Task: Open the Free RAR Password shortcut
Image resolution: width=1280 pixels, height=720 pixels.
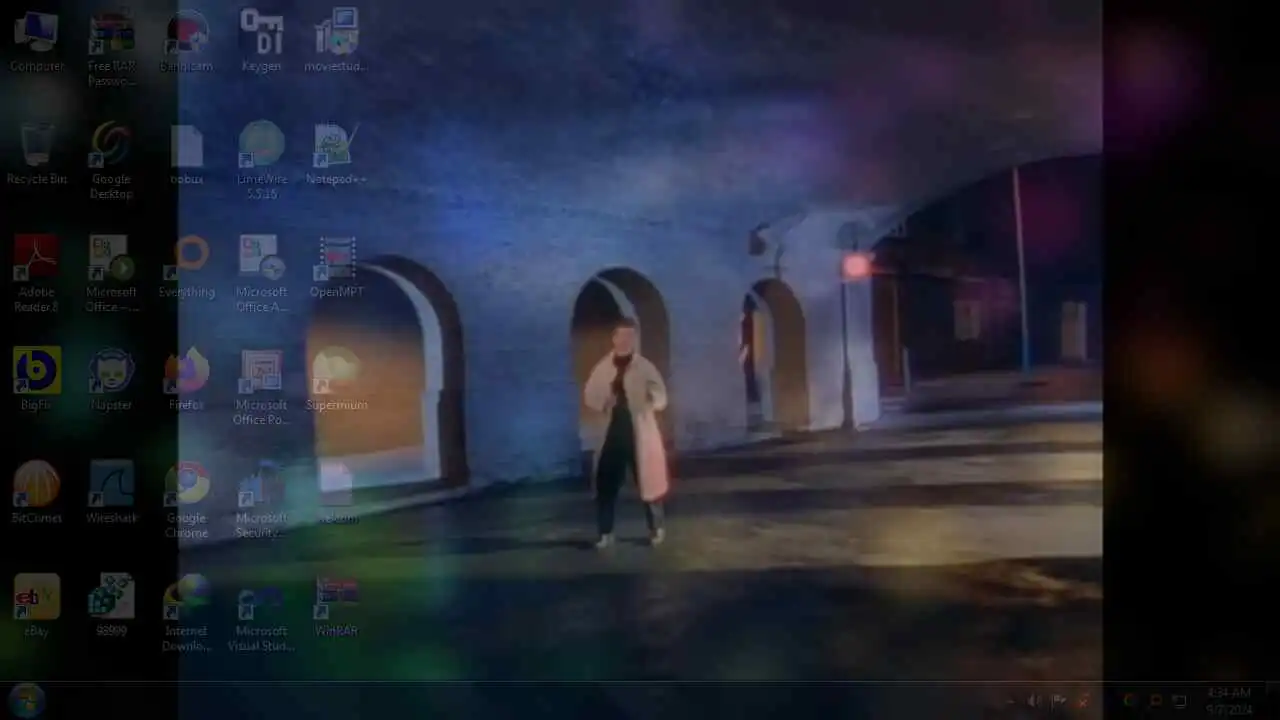Action: pyautogui.click(x=111, y=49)
